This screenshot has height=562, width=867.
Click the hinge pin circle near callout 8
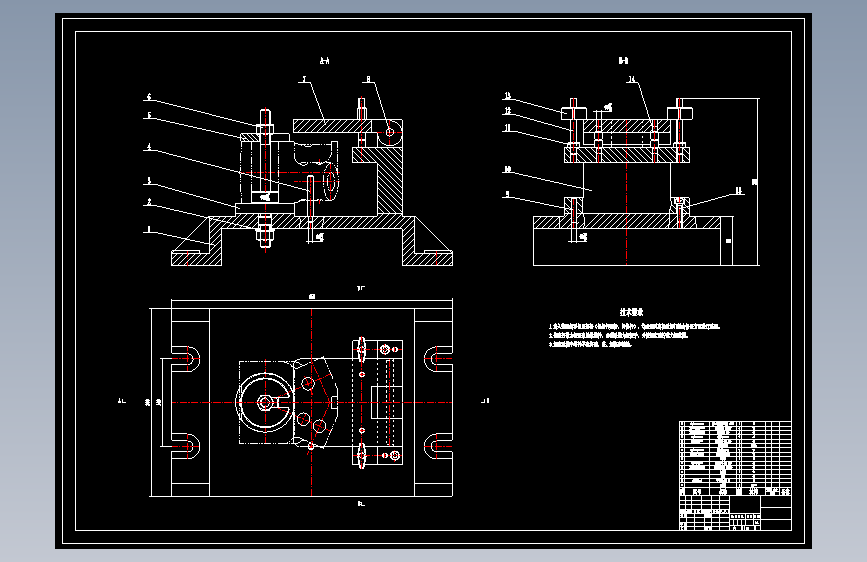coord(390,132)
